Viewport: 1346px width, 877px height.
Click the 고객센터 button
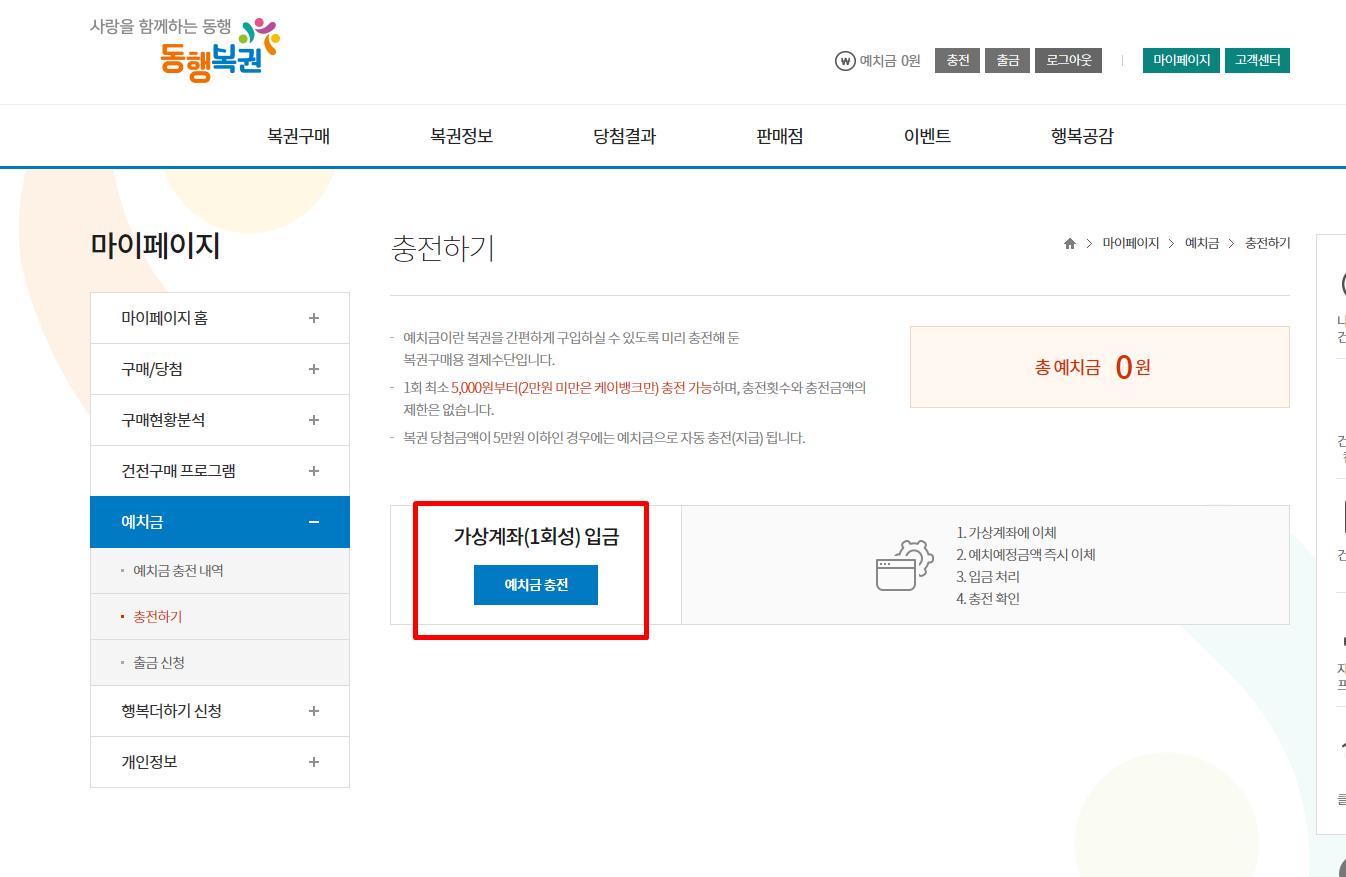(1258, 61)
